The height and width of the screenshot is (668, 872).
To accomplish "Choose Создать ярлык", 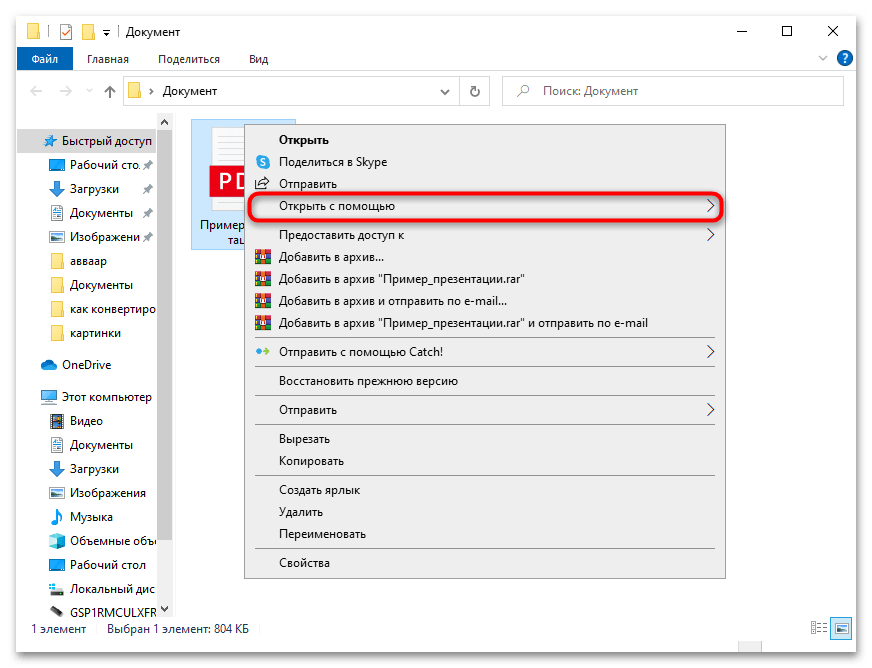I will (485, 490).
